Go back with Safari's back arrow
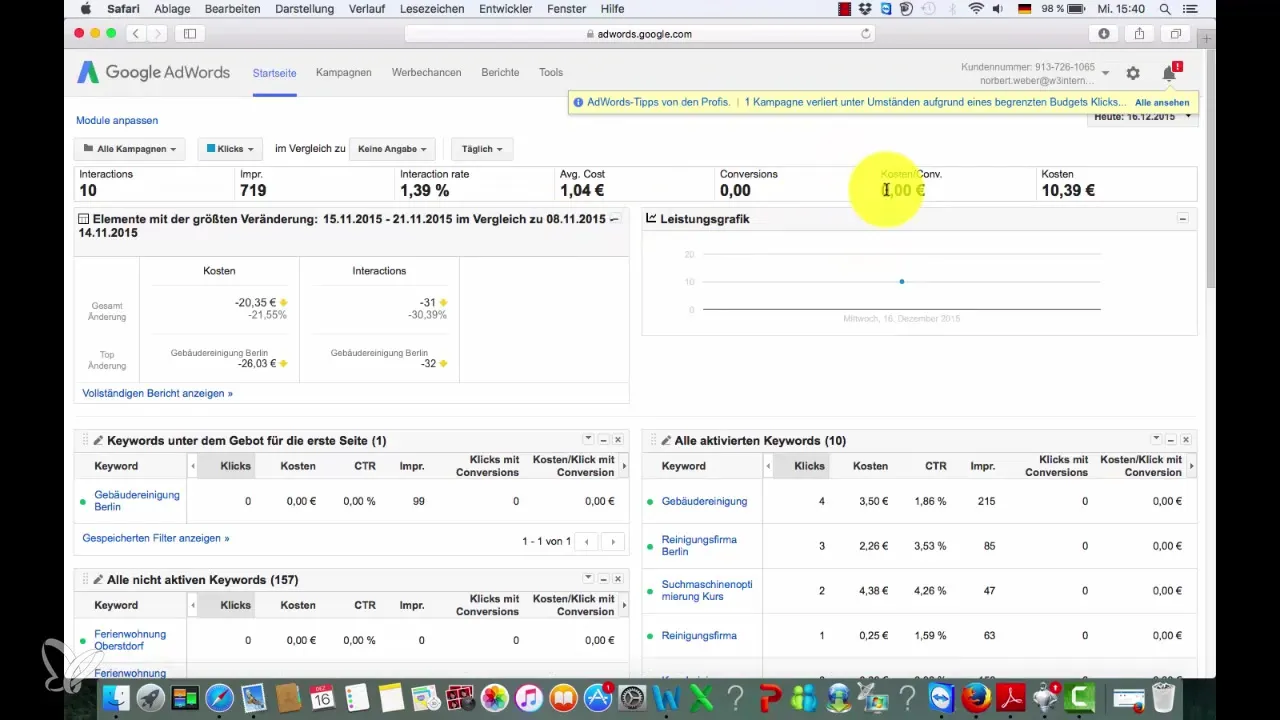 tap(134, 33)
